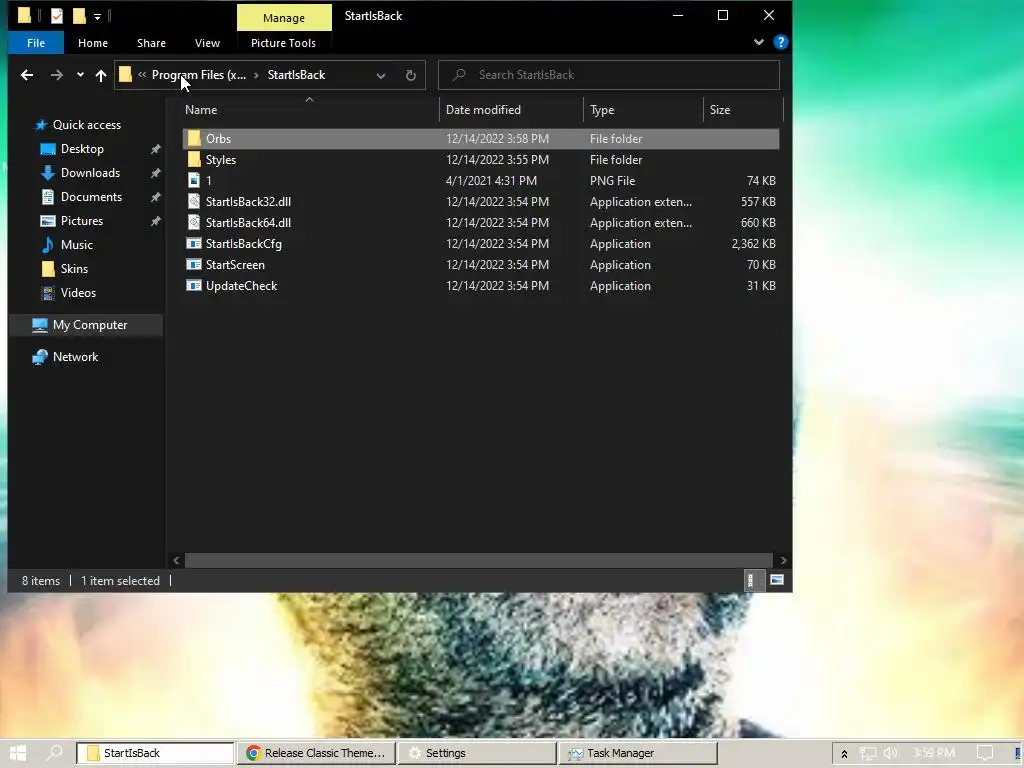Switch to the Share ribbon tab

pyautogui.click(x=151, y=43)
